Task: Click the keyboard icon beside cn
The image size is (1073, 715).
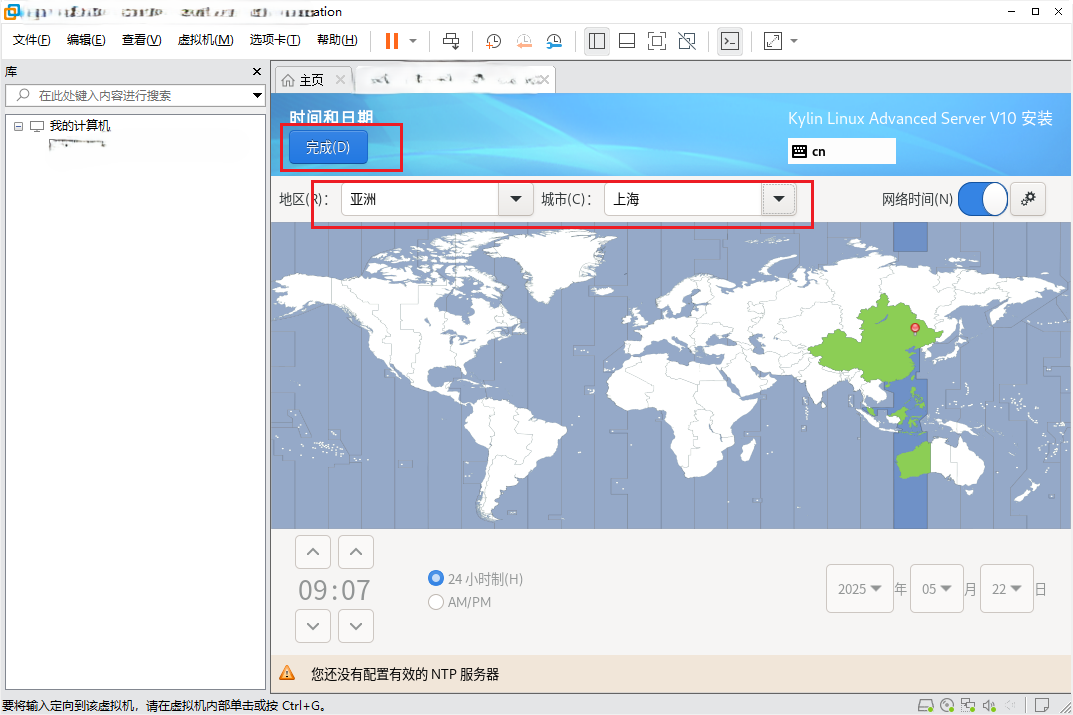Action: pos(799,151)
